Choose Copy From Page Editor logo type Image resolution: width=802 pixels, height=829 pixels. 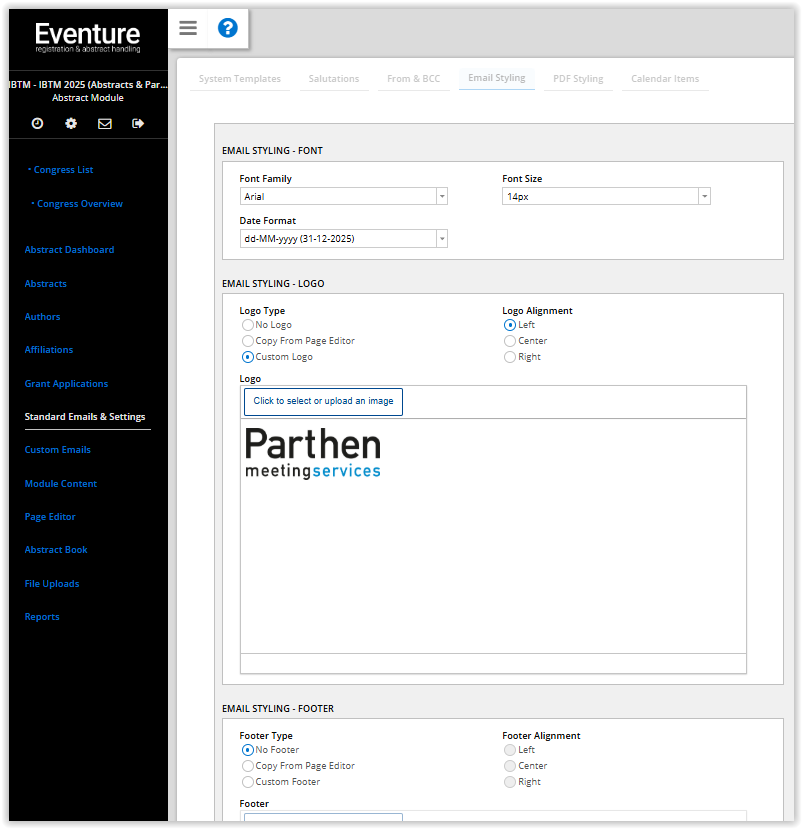coord(247,341)
